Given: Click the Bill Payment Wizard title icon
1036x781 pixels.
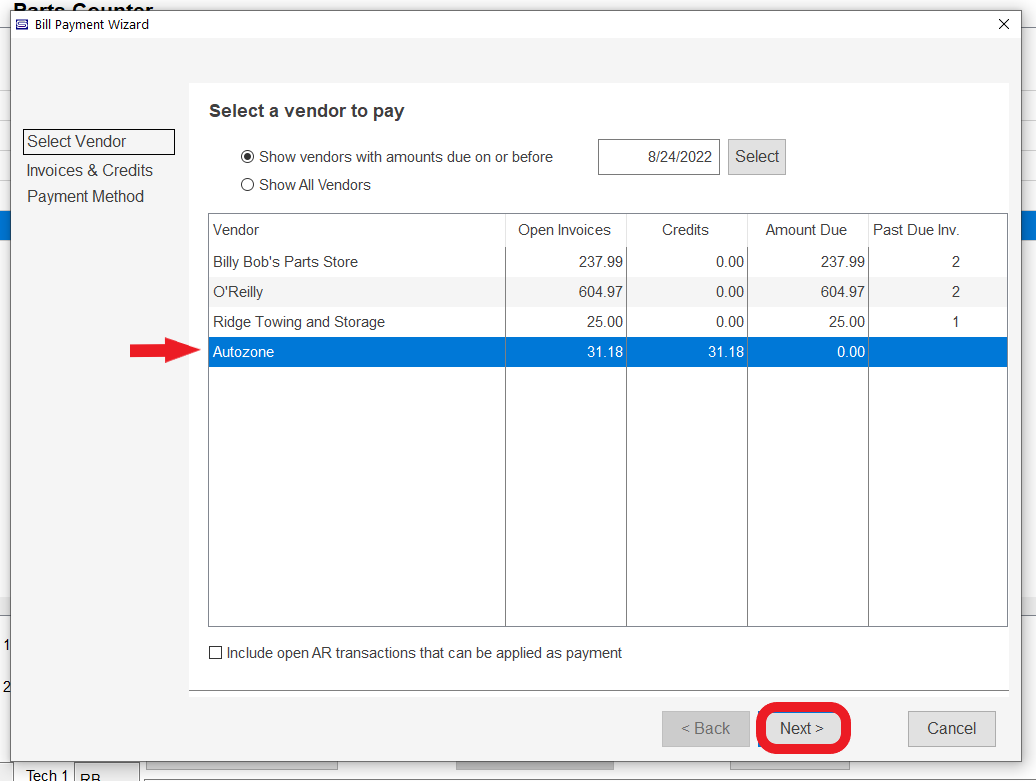Looking at the screenshot, I should [22, 25].
